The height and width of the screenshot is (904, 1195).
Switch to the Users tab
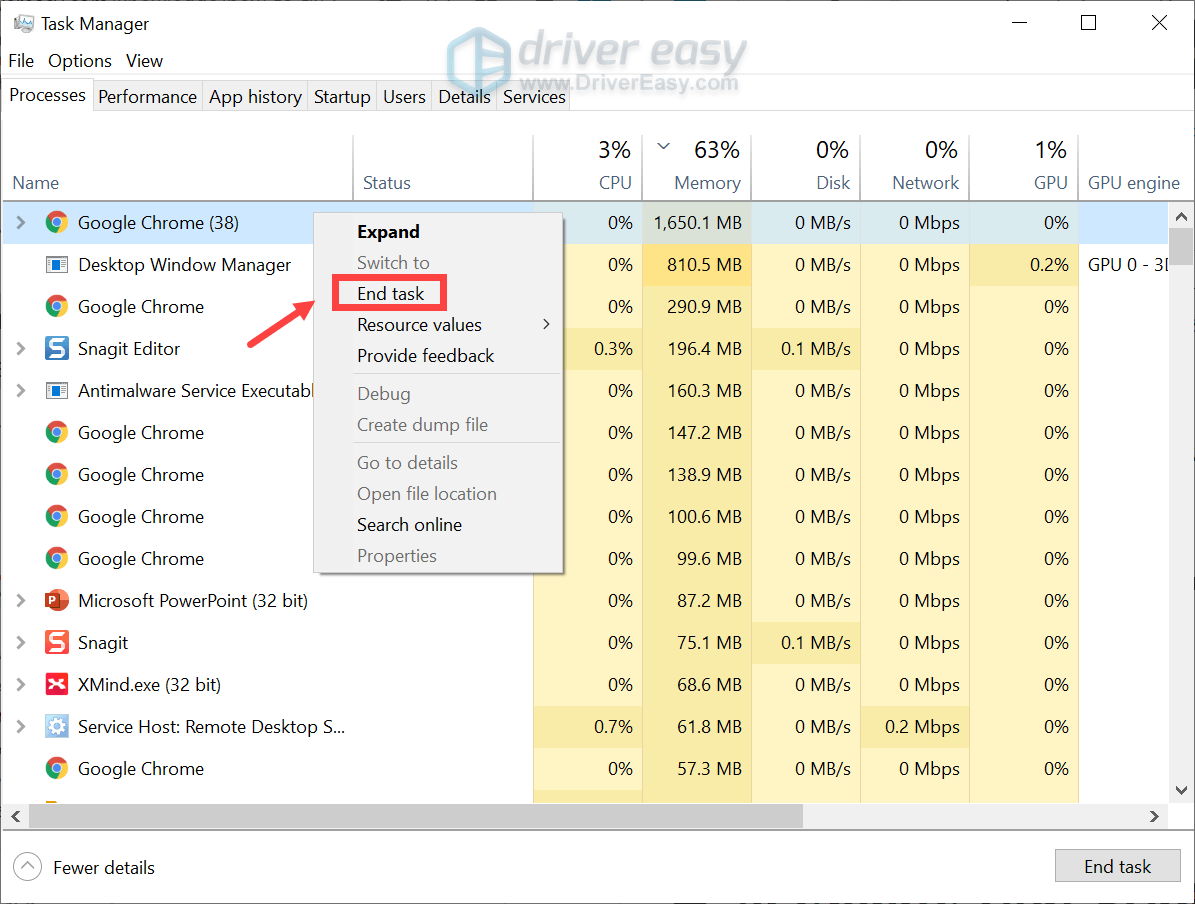click(x=404, y=97)
